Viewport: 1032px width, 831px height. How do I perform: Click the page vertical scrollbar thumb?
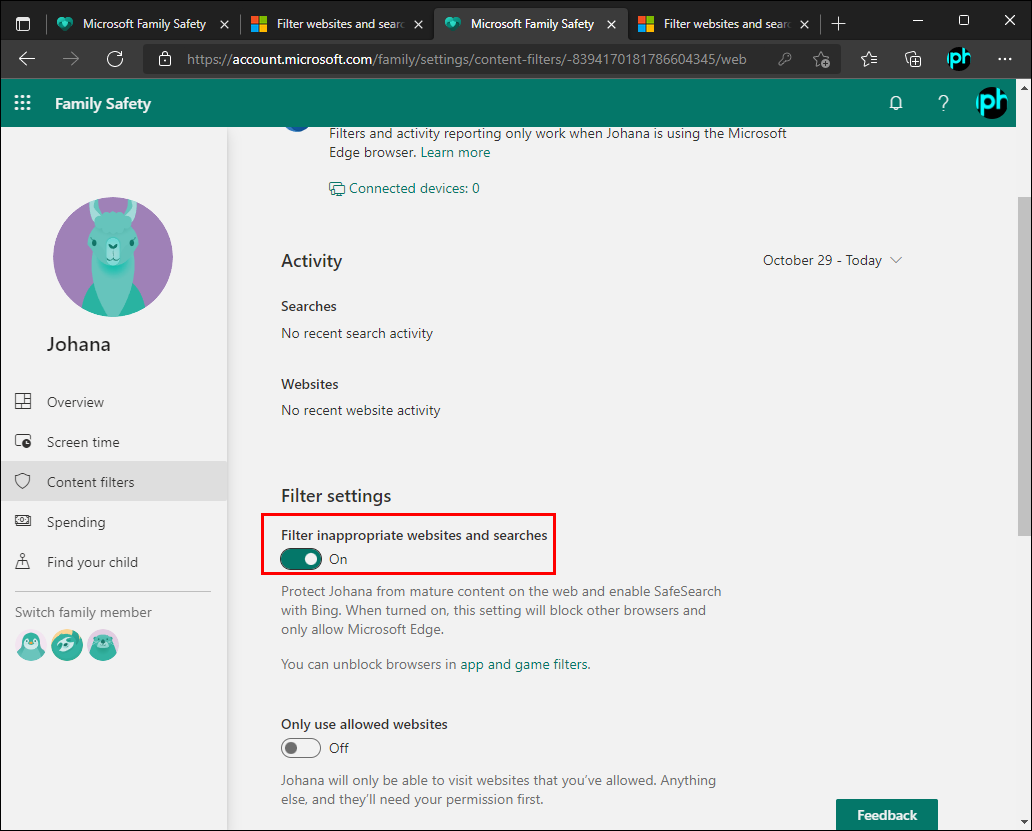[x=1024, y=366]
